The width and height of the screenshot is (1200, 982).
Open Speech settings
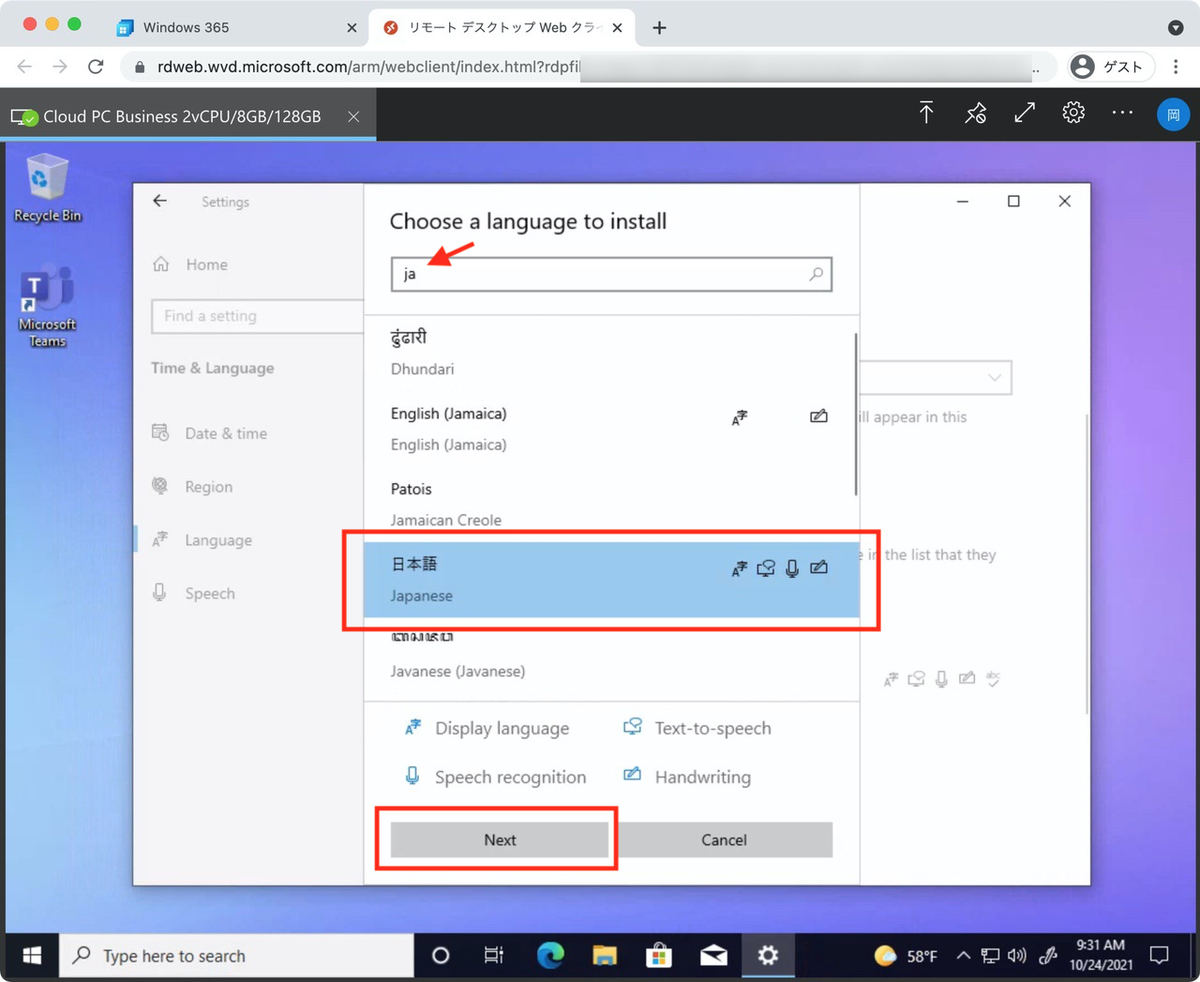click(x=193, y=593)
